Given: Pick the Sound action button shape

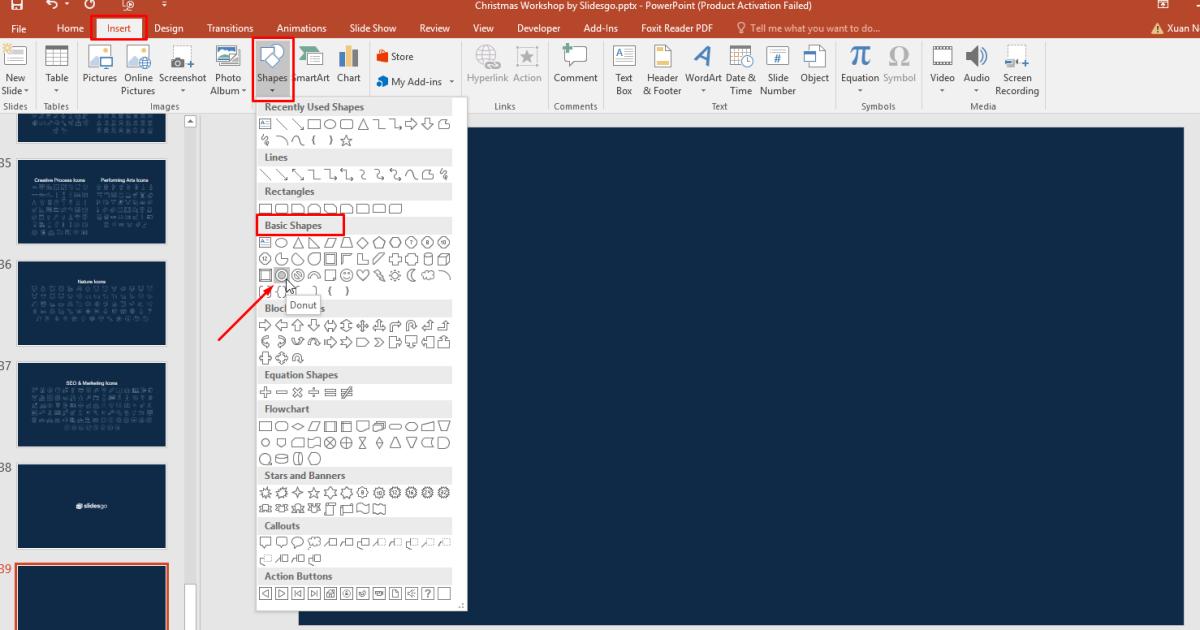Looking at the screenshot, I should click(x=411, y=594).
